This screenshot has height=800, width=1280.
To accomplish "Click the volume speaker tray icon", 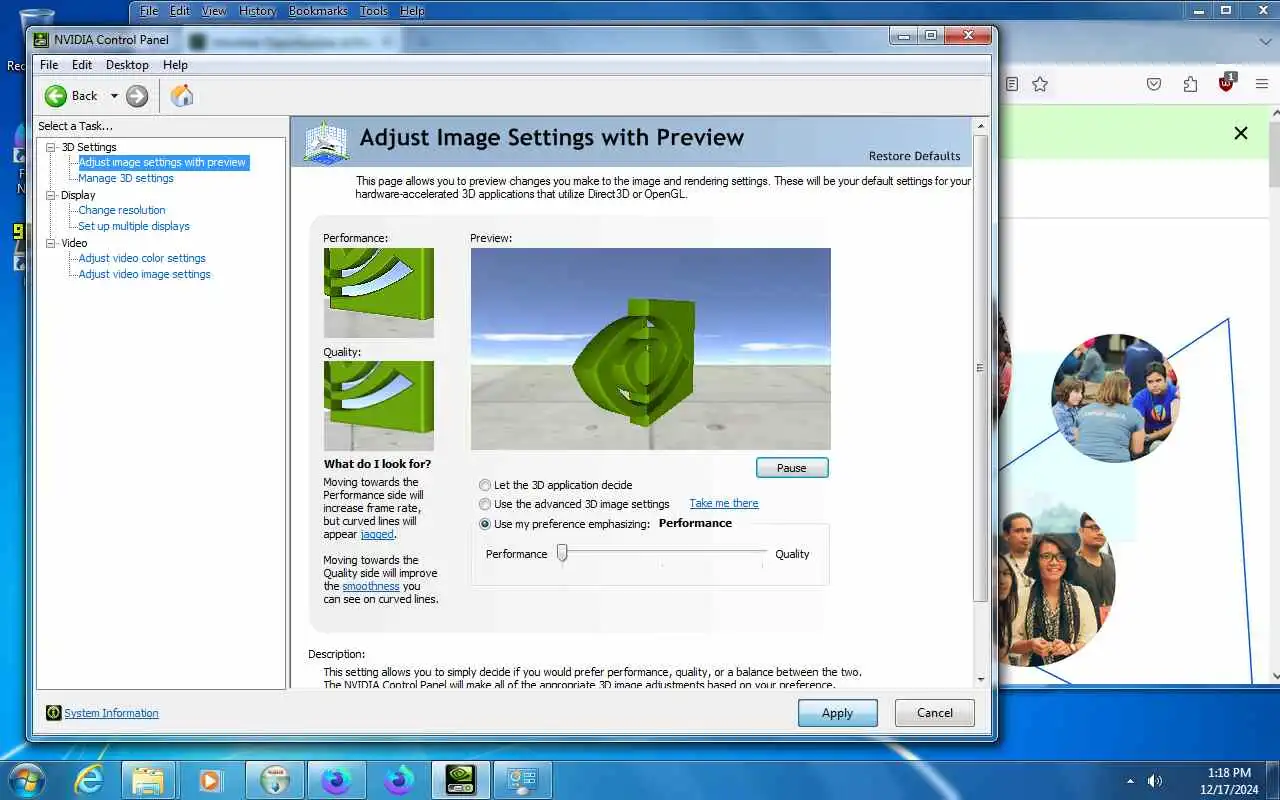I will coord(1155,780).
